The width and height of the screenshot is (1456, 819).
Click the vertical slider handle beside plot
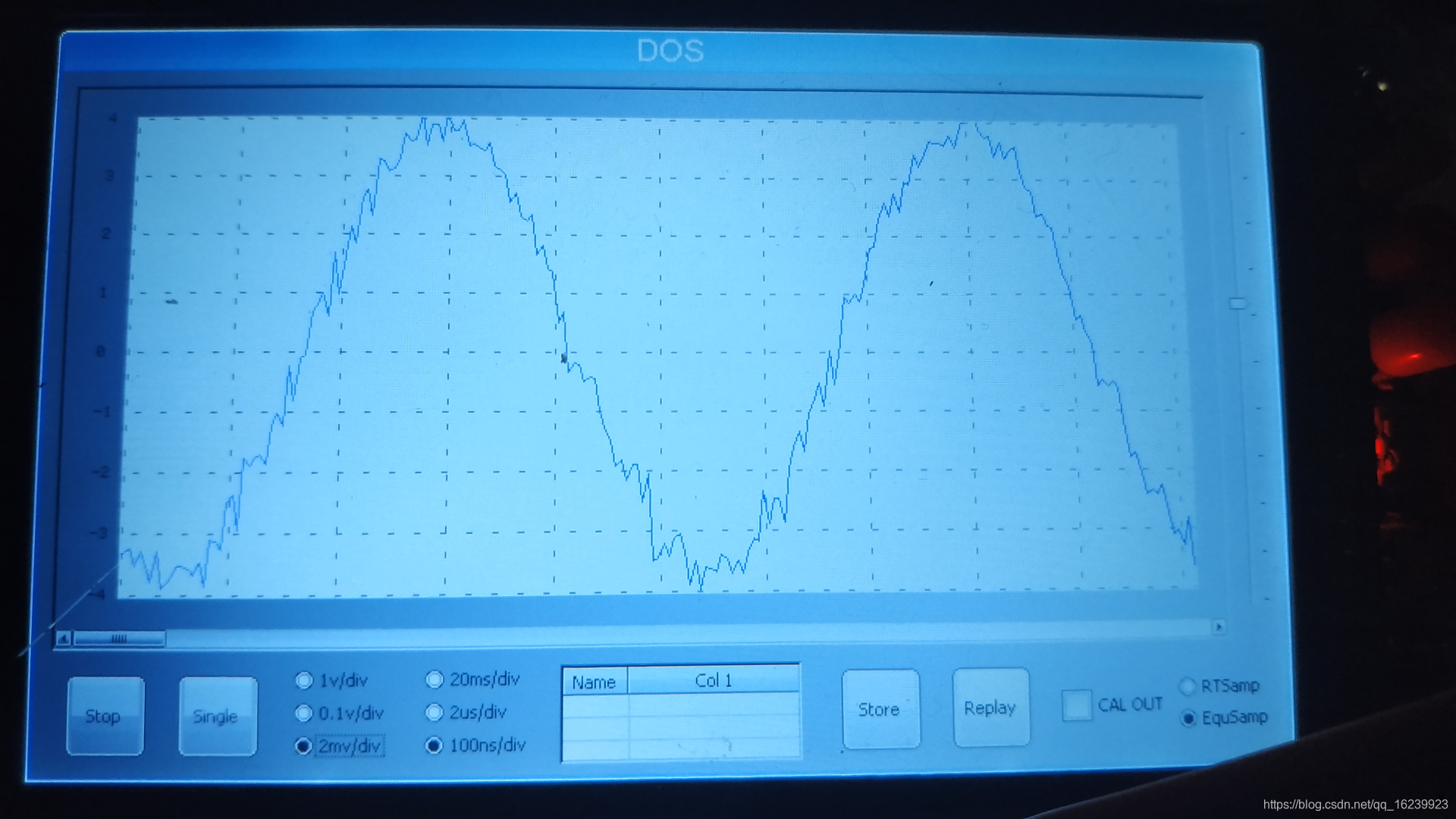[1238, 303]
